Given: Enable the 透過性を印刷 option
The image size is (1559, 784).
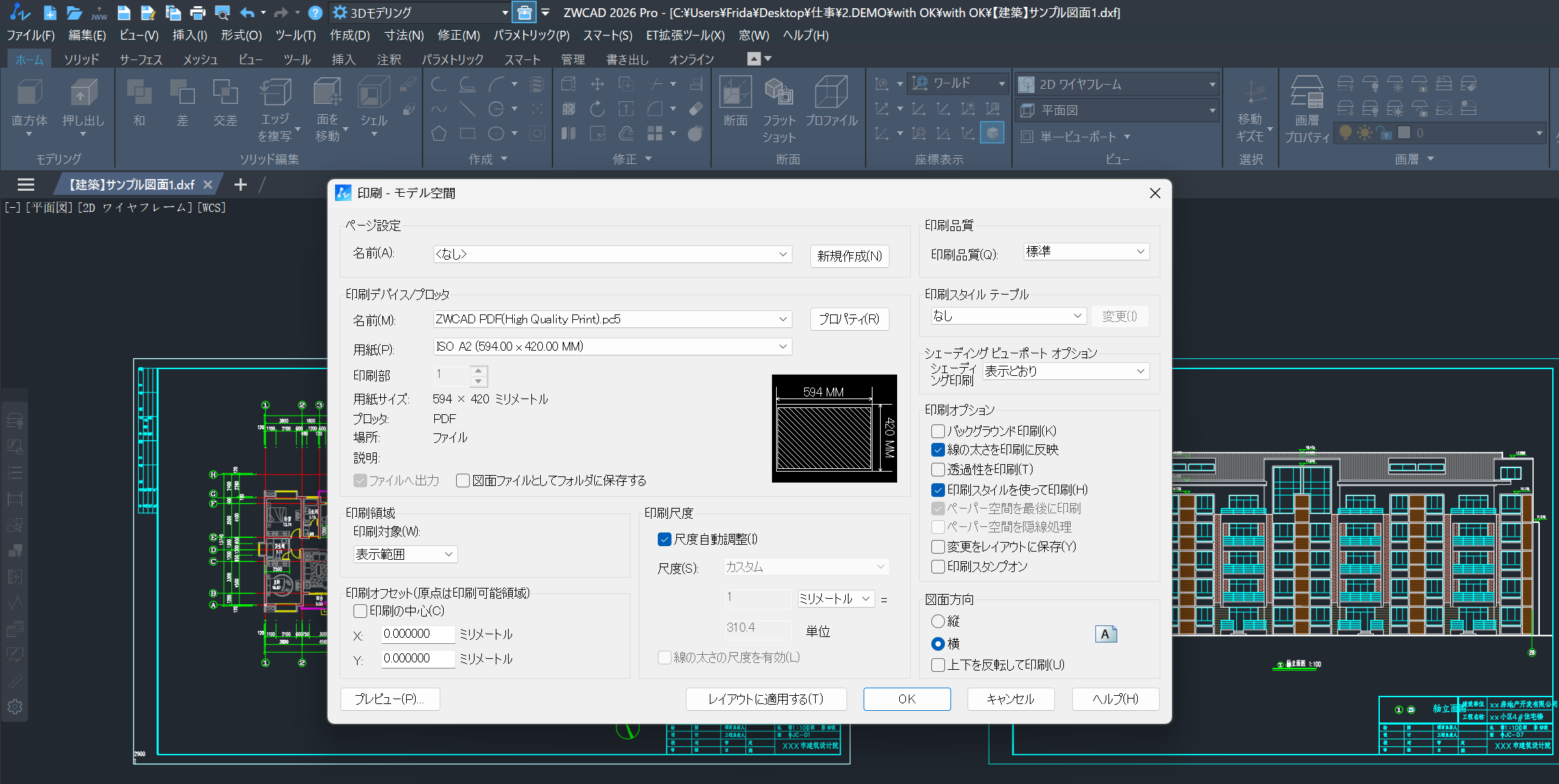Looking at the screenshot, I should point(937,470).
